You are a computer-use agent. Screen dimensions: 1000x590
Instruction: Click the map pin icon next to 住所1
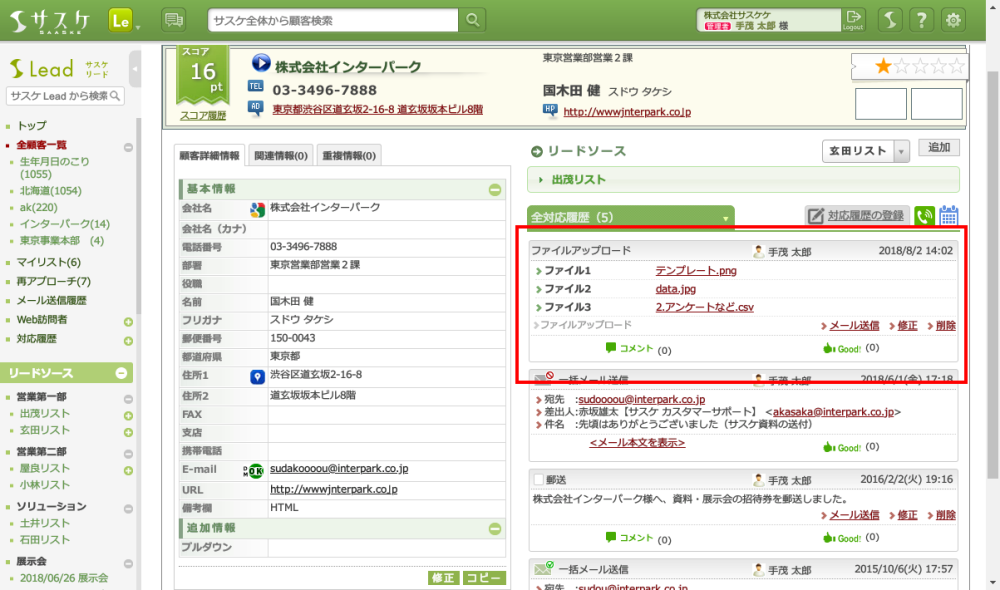[x=257, y=376]
